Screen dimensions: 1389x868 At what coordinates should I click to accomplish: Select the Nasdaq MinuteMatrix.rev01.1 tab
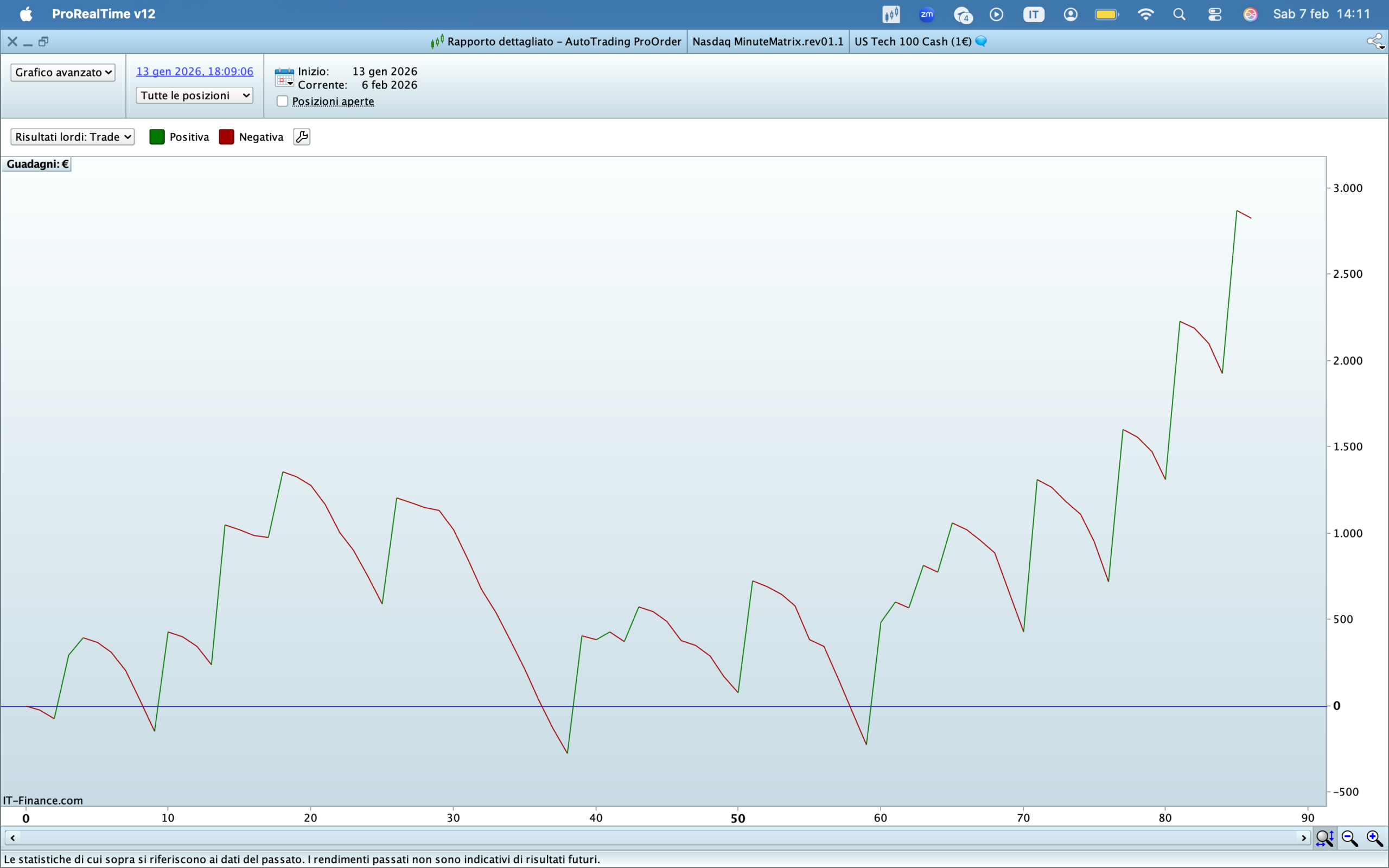767,41
